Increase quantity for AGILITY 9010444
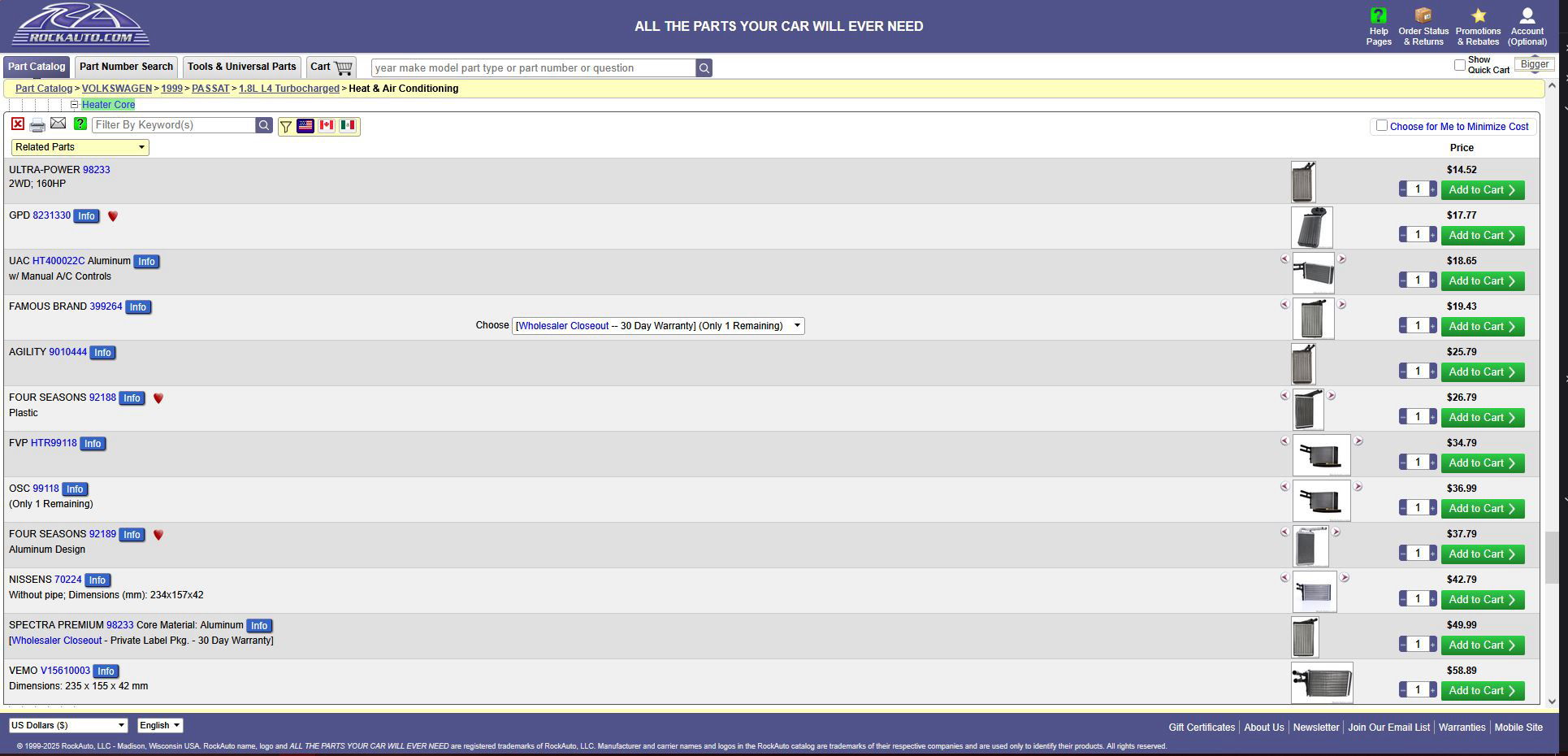The height and width of the screenshot is (756, 1568). [1433, 371]
